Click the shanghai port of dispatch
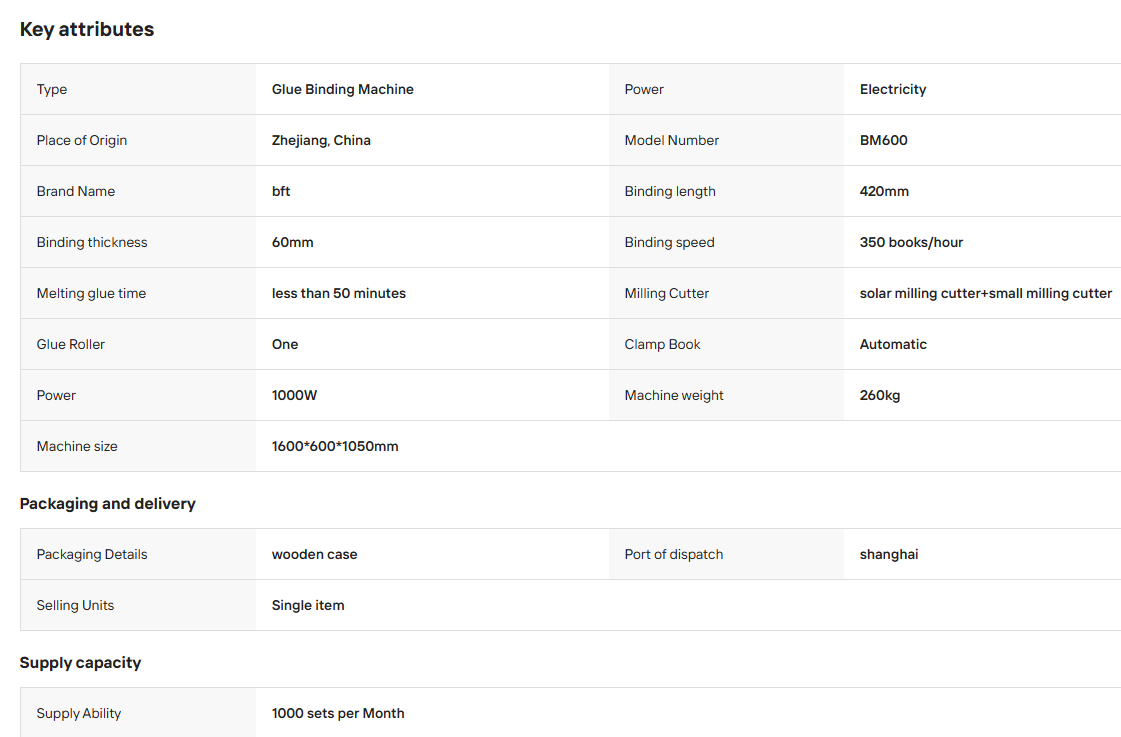The image size is (1121, 737). coord(889,555)
